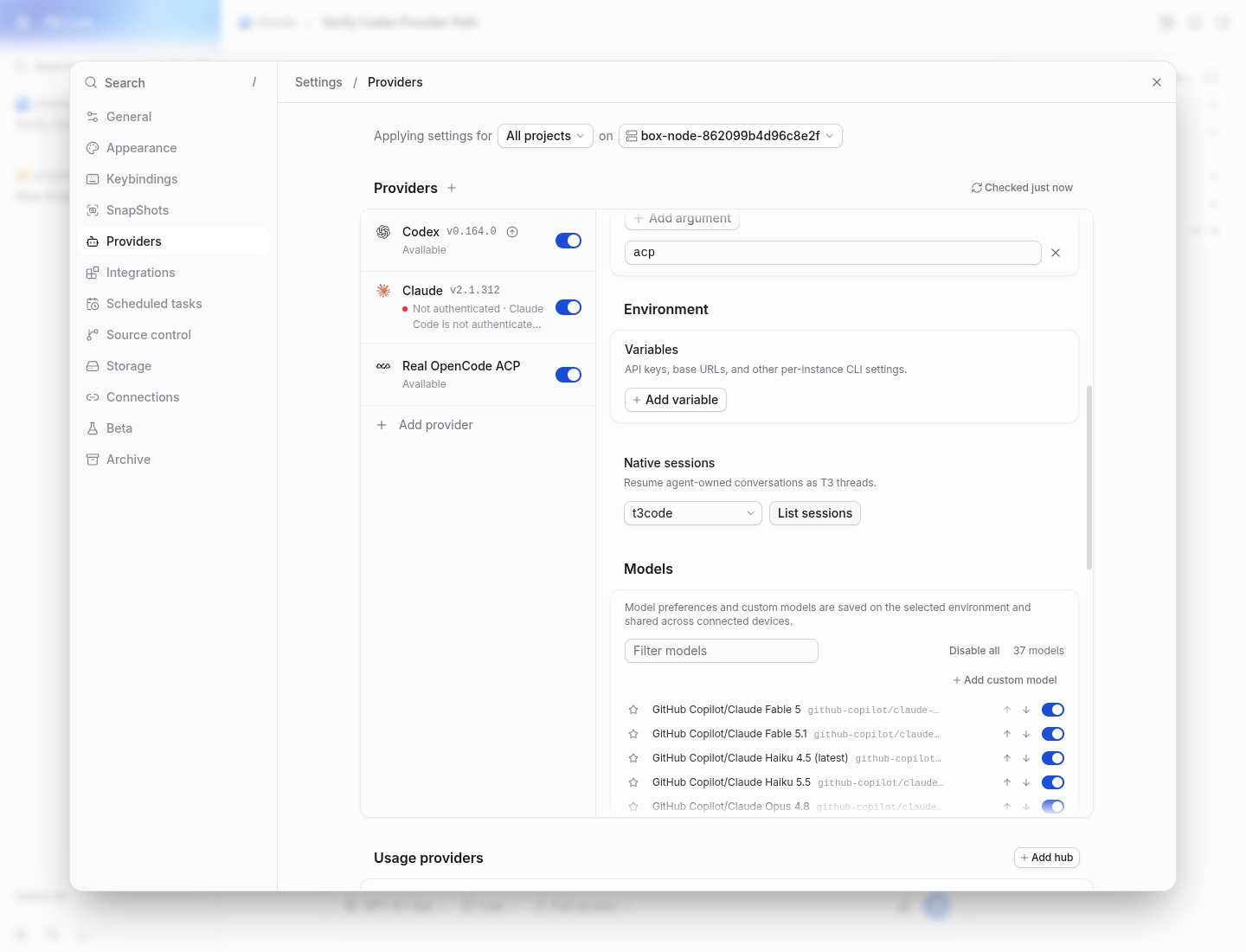Disable GitHub Copilot/Claude Fable 5 model
Screen dimensions: 1246x952
(1053, 710)
